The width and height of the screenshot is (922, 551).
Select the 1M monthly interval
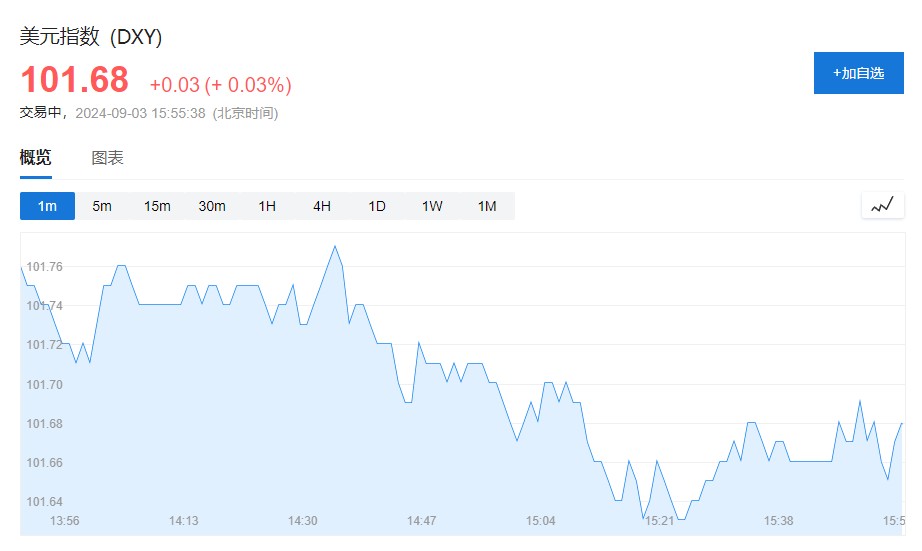(487, 206)
